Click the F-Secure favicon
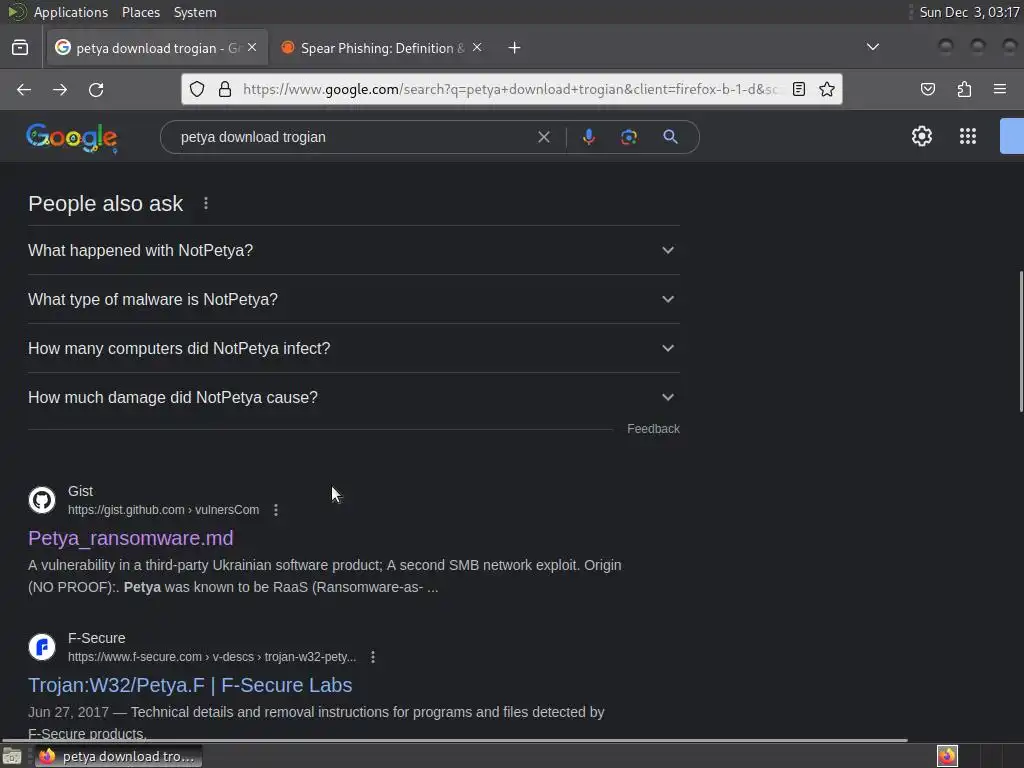 [42, 647]
